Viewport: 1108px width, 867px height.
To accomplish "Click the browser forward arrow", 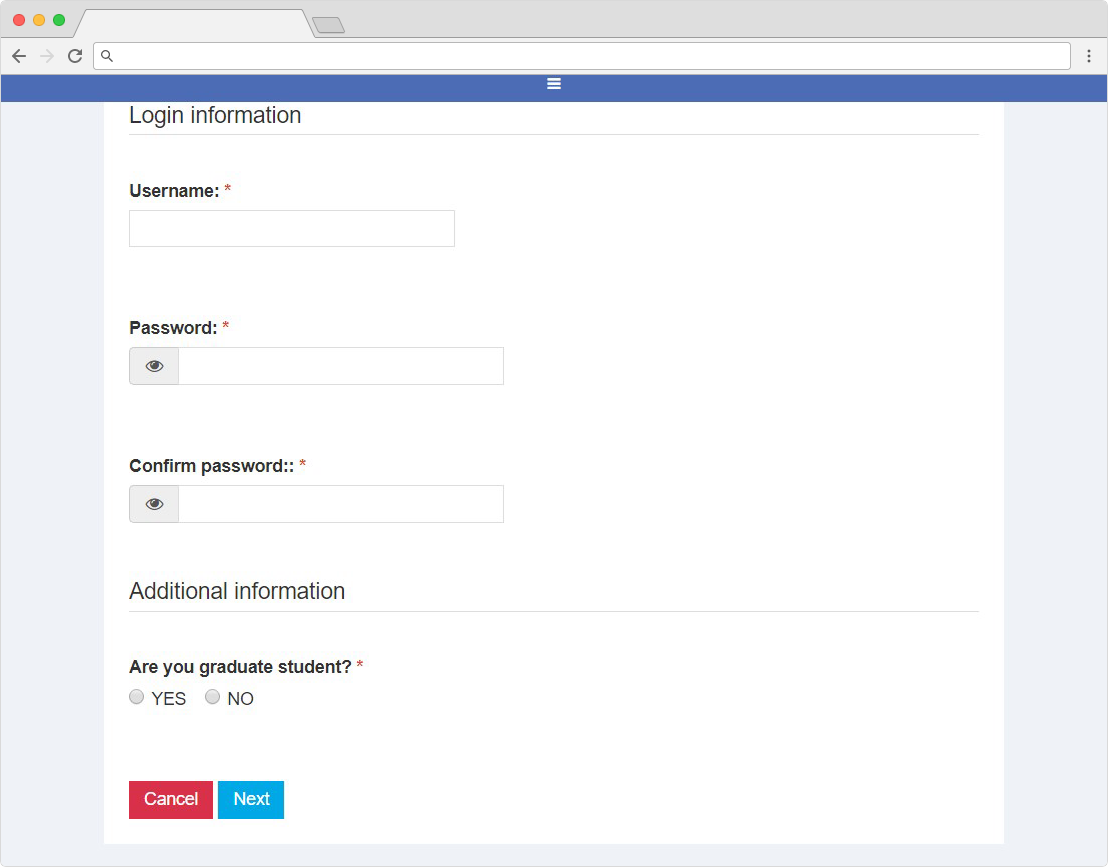I will [47, 56].
